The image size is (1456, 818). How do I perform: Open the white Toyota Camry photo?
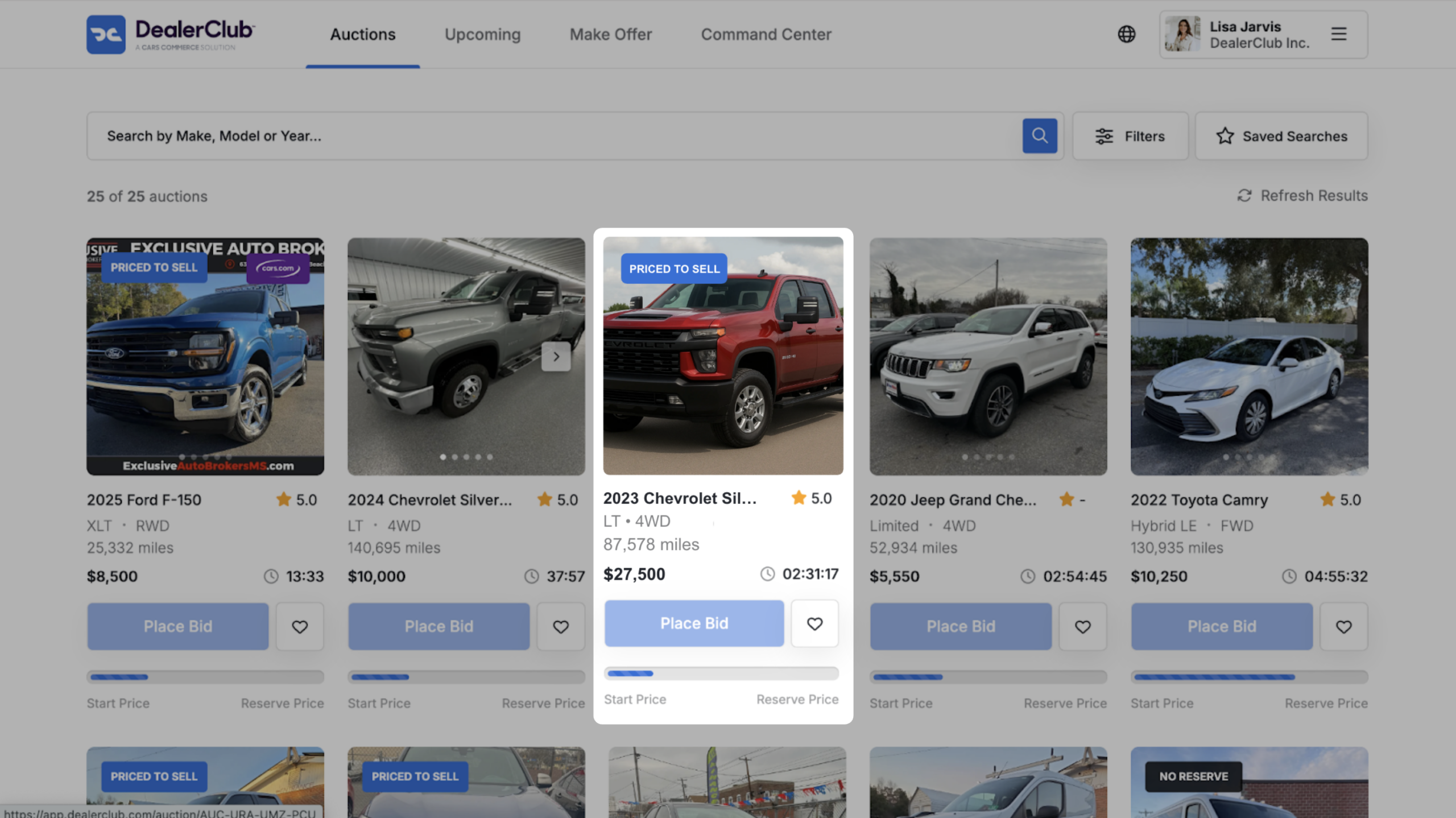click(1250, 357)
